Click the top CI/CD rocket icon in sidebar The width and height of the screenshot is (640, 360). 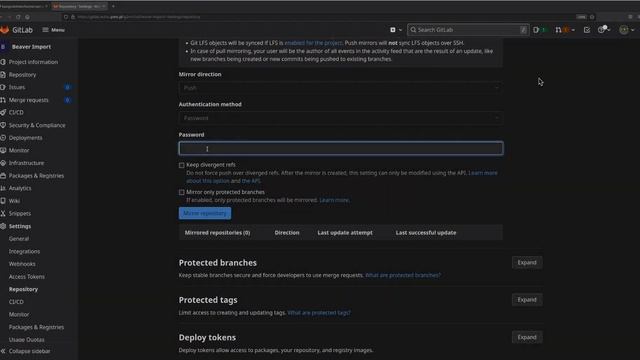click(3, 113)
